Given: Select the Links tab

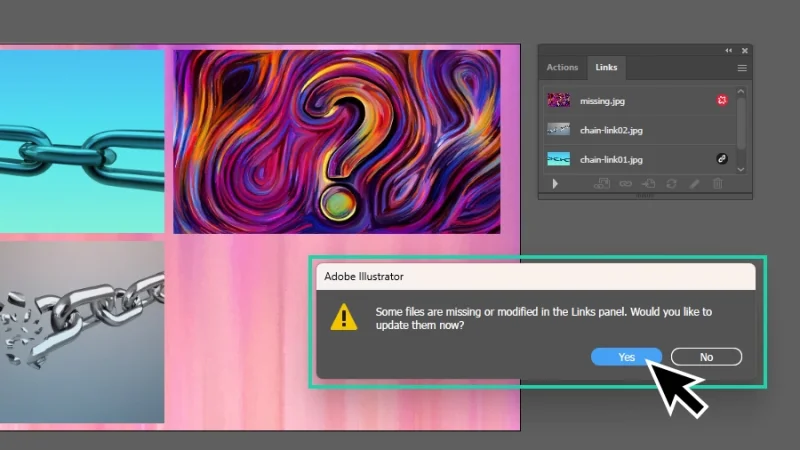Looking at the screenshot, I should pos(606,68).
